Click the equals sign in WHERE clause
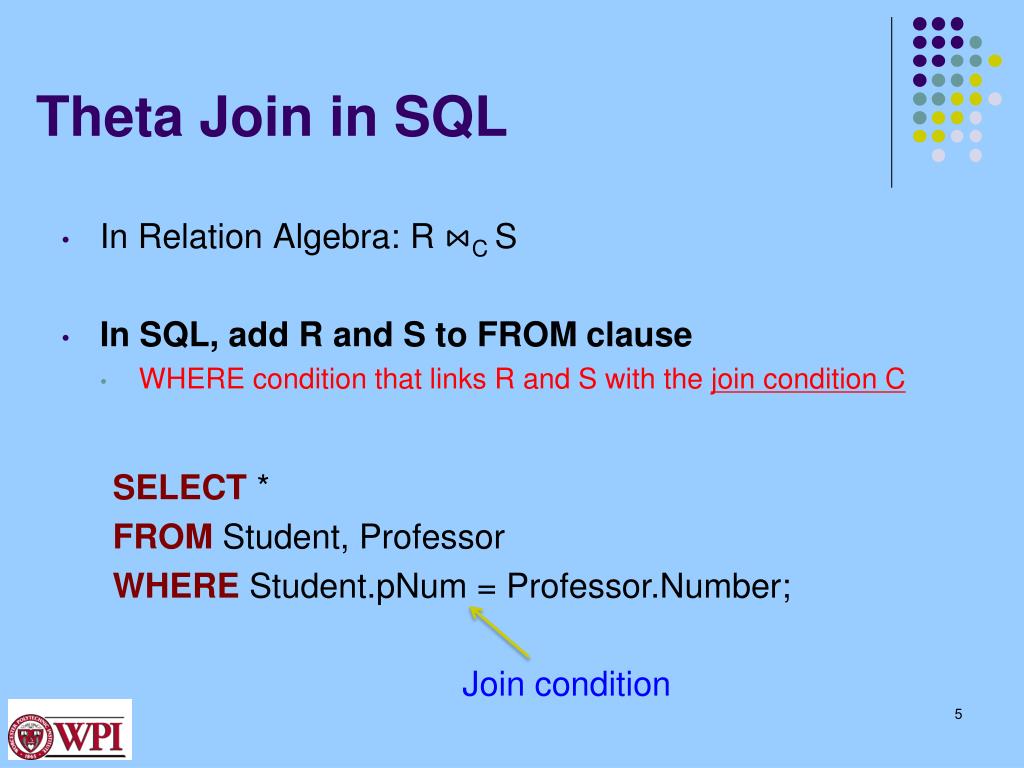The width and height of the screenshot is (1024, 768). click(487, 588)
